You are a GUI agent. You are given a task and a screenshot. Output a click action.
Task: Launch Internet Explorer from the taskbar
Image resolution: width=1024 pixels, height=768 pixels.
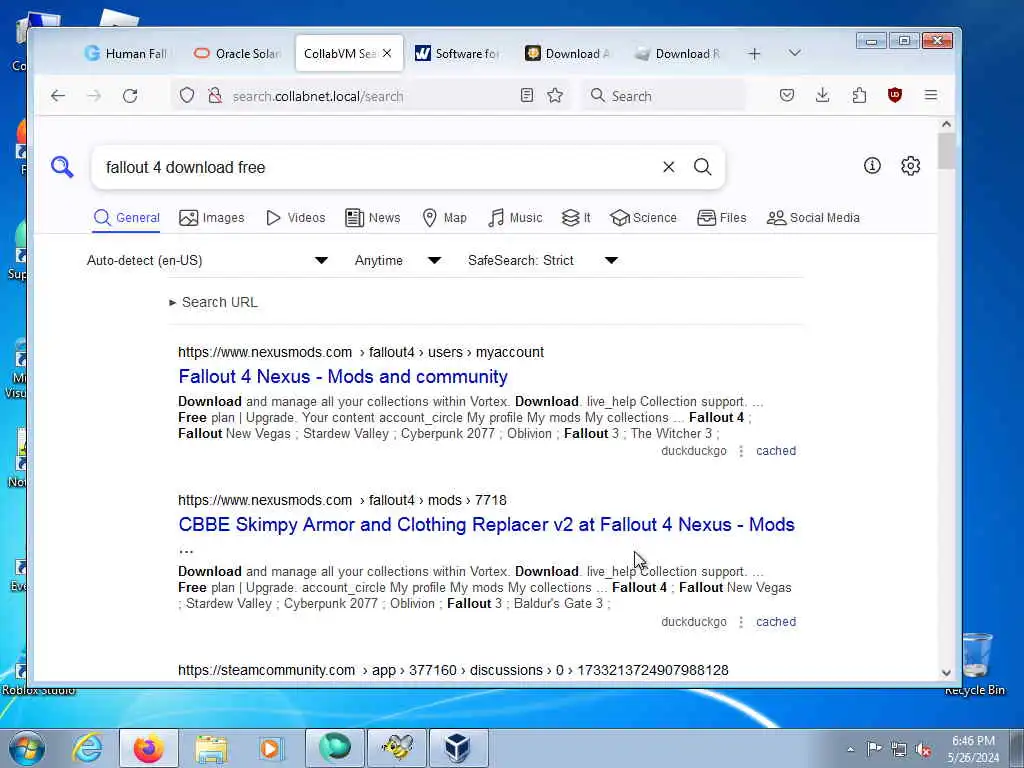point(88,748)
